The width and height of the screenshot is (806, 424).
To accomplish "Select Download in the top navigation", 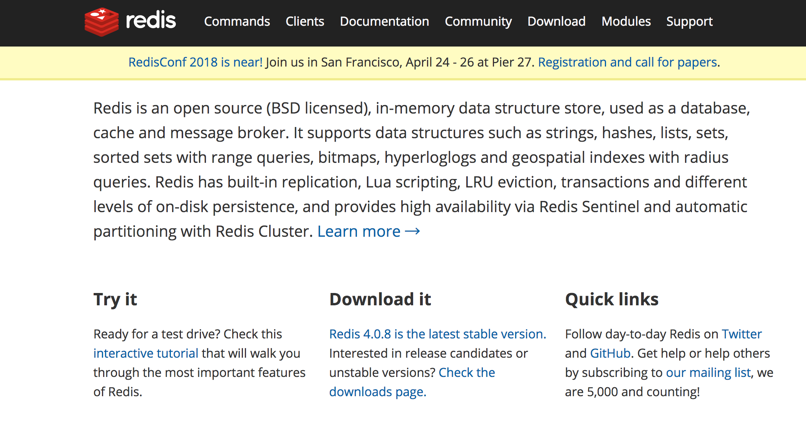I will tap(556, 21).
